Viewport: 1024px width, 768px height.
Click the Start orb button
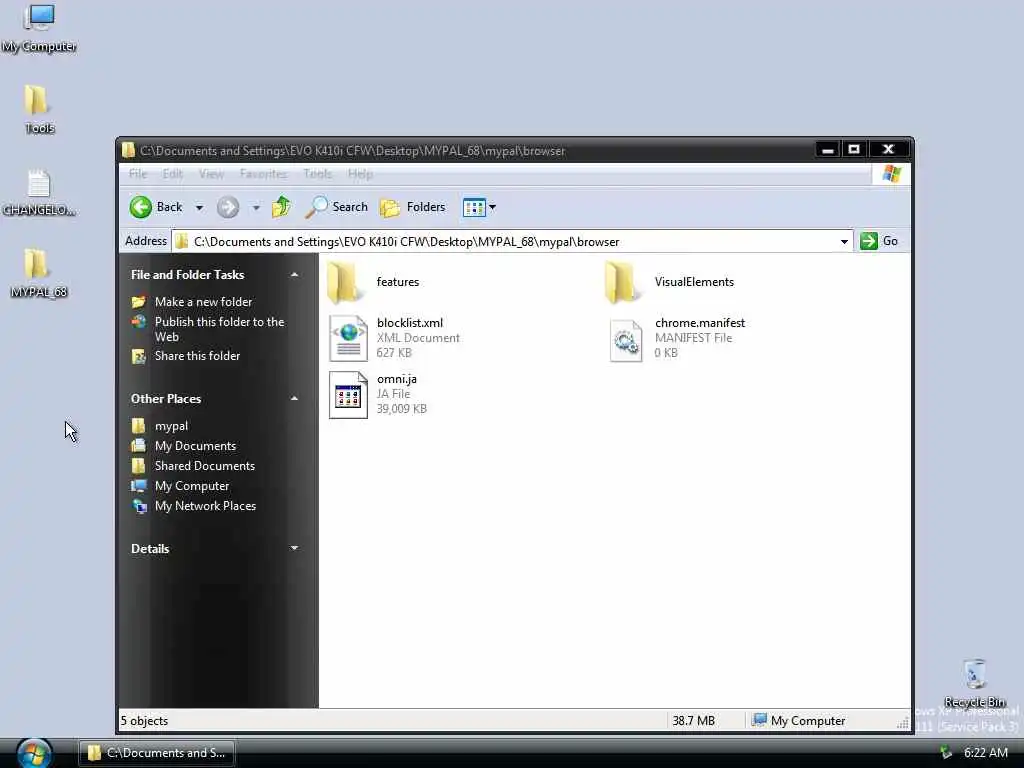(x=34, y=754)
